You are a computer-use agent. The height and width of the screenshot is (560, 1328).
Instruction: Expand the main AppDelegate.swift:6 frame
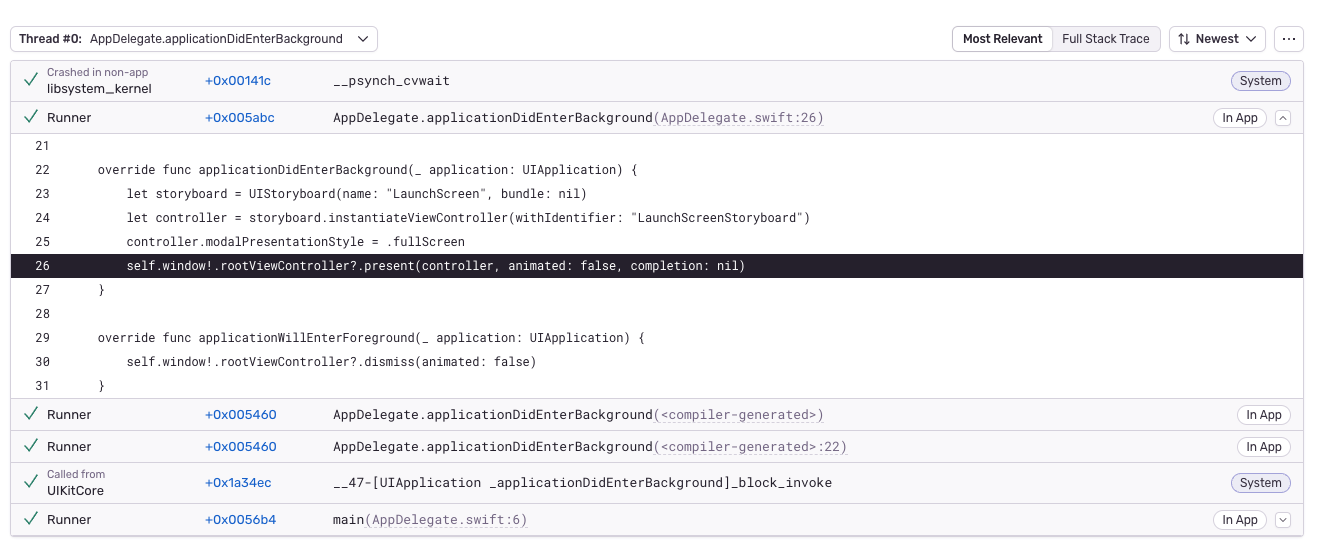1283,520
